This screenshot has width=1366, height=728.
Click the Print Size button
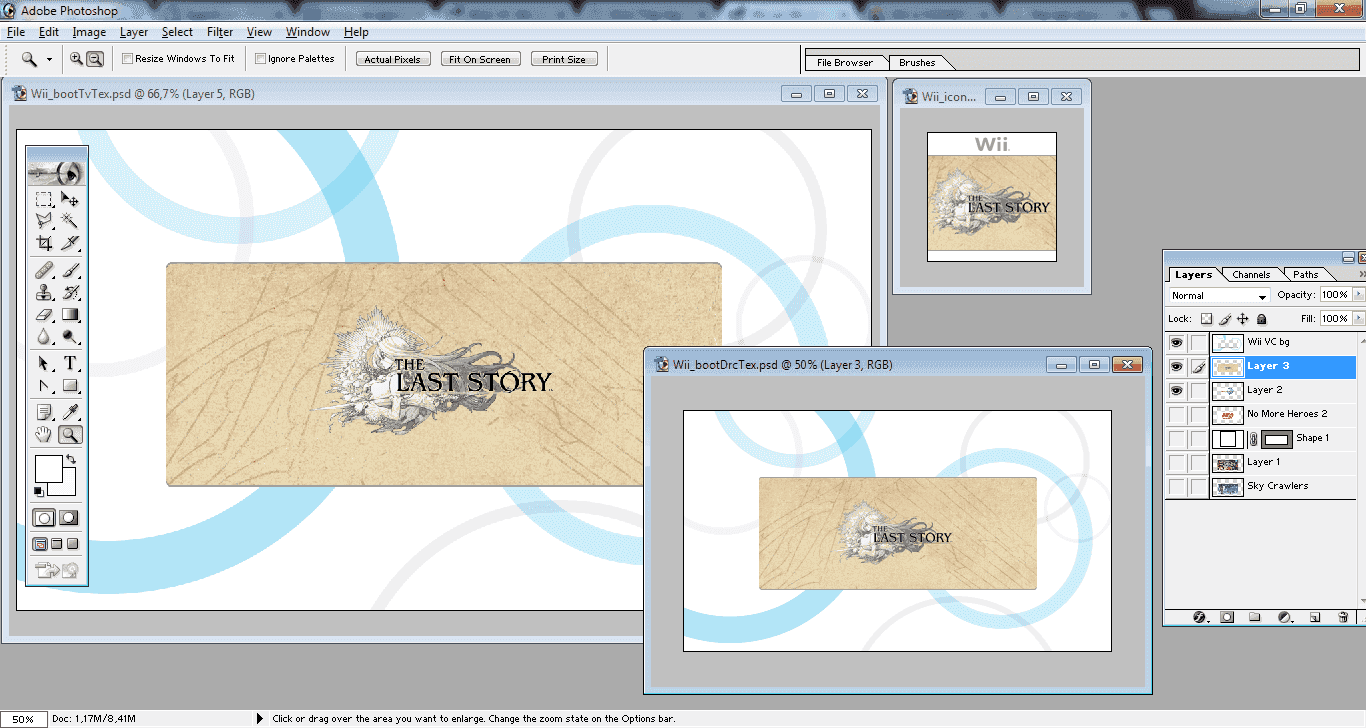coord(564,59)
